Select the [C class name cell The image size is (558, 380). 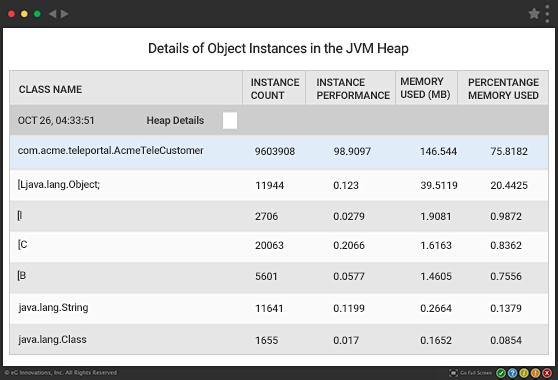pos(22,245)
